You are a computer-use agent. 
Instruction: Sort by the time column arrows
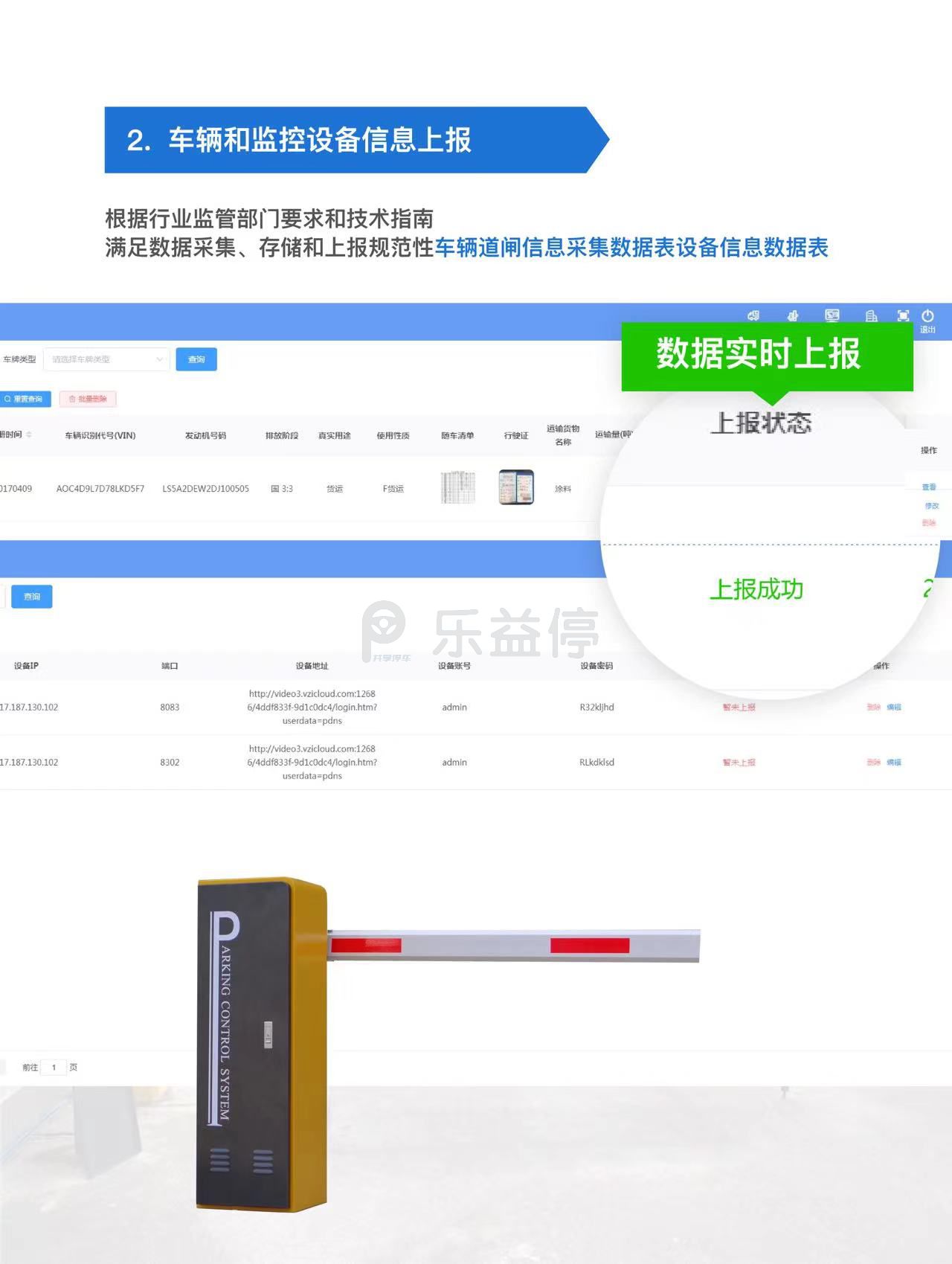pos(29,434)
